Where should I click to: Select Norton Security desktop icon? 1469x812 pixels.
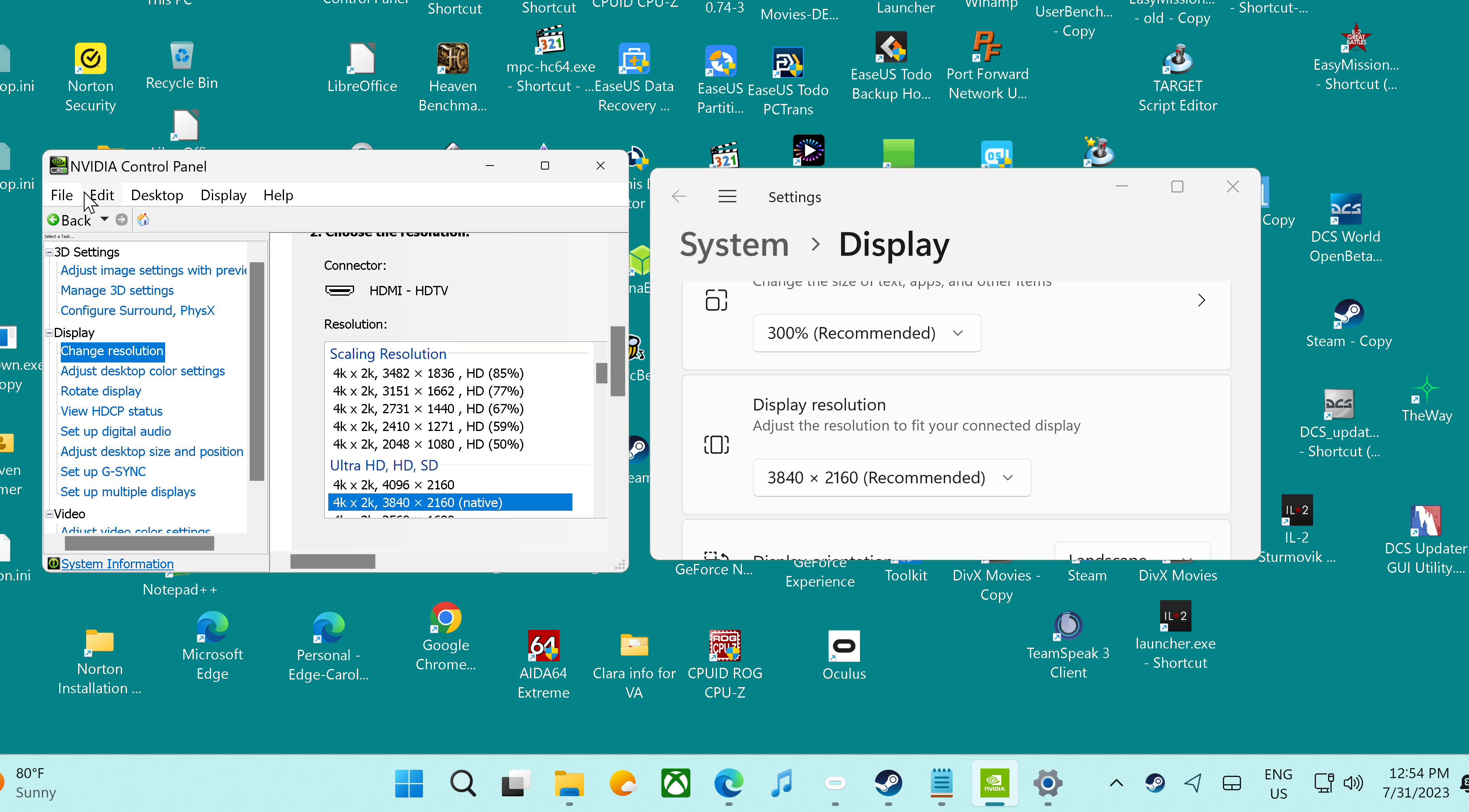pyautogui.click(x=91, y=78)
